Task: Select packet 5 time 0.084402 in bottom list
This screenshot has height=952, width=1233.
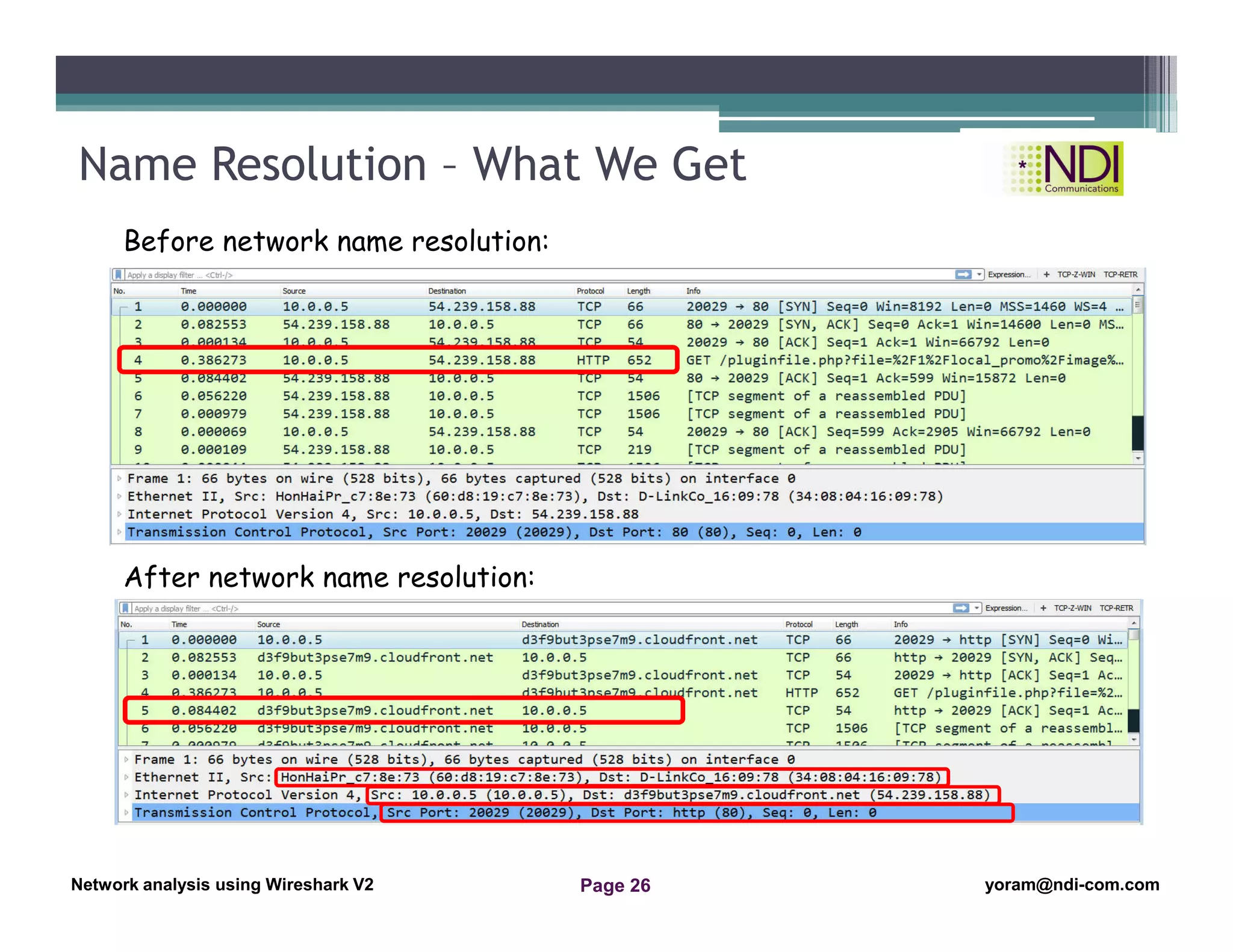Action: [623, 711]
